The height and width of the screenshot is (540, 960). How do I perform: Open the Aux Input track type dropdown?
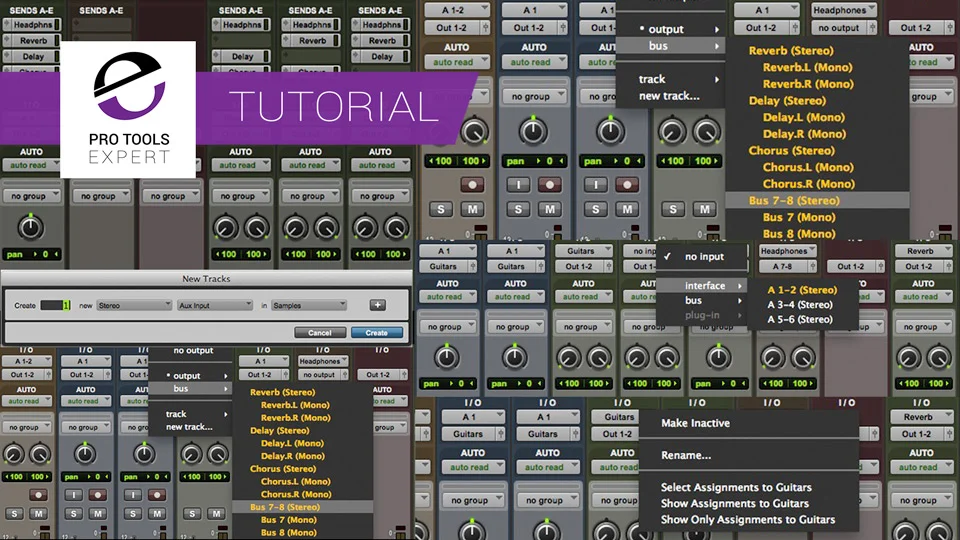[x=215, y=305]
